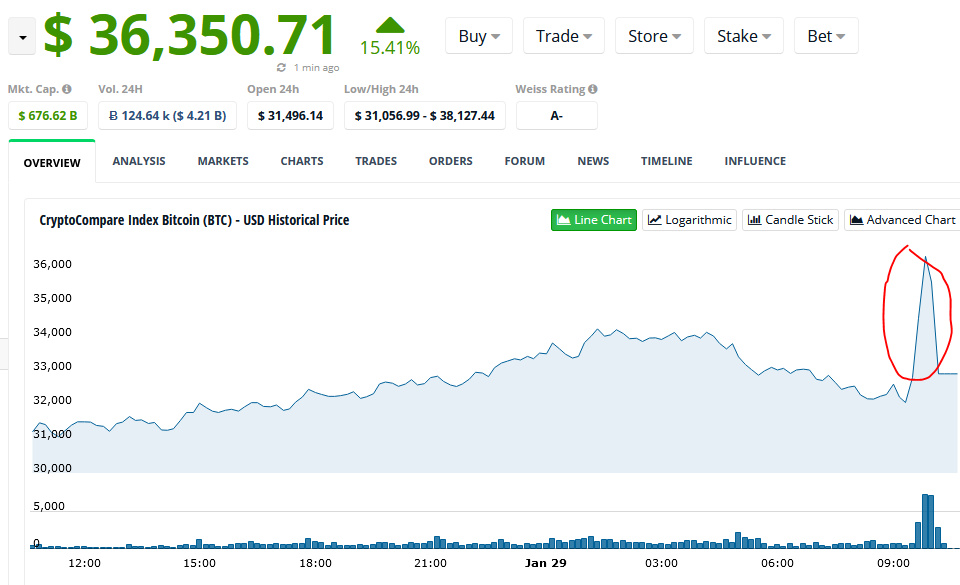Switch to the Analysis tab
The width and height of the screenshot is (960, 585).
coord(139,161)
